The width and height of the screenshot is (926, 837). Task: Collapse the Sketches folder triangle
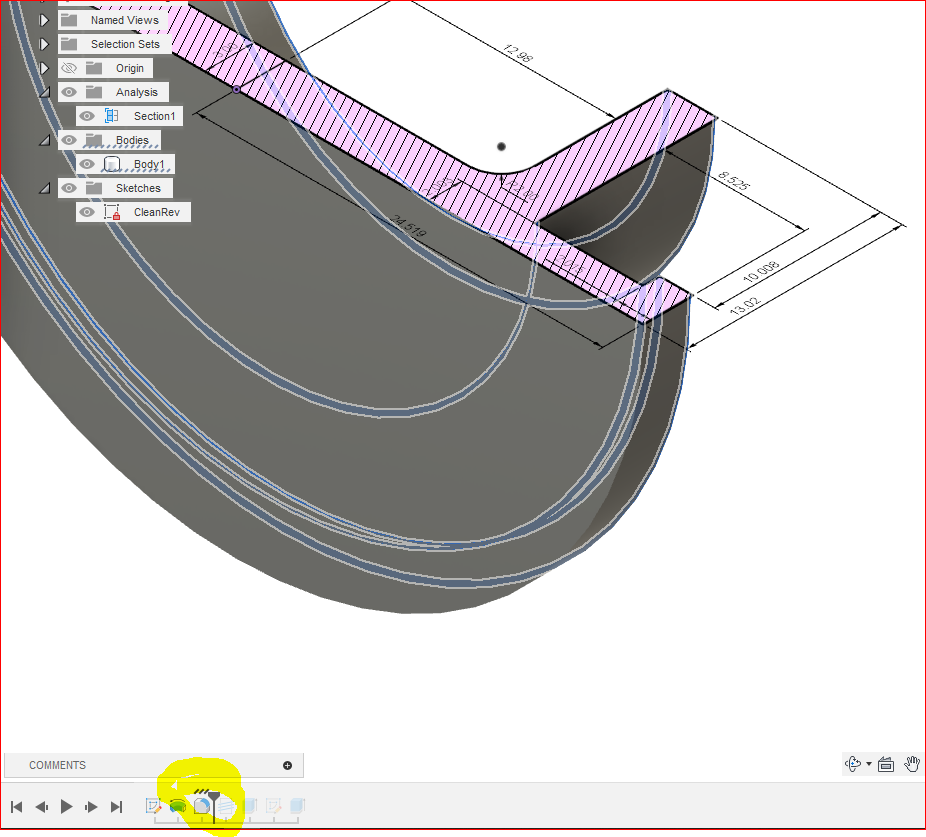click(x=43, y=187)
